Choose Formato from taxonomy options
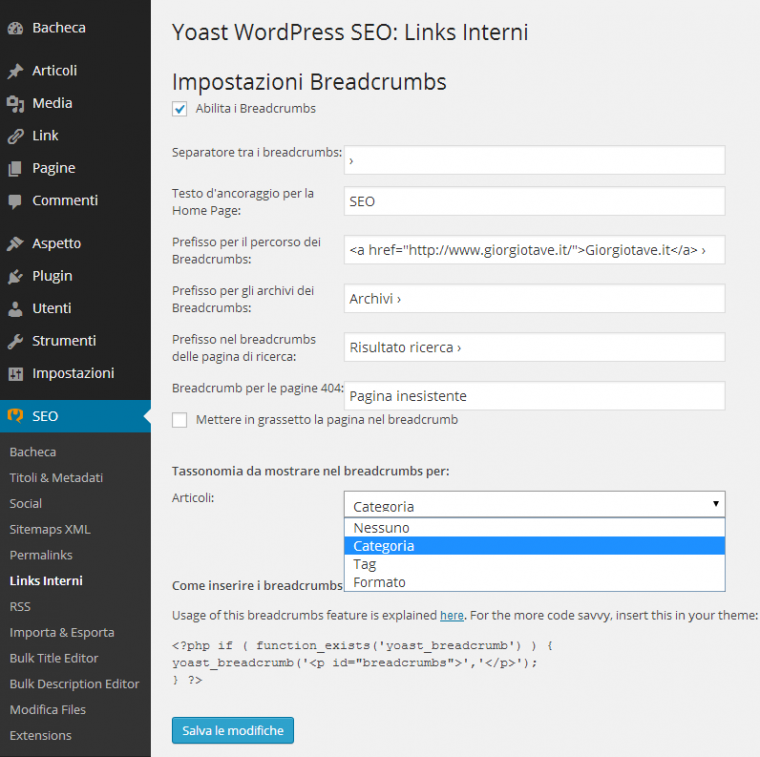 [x=534, y=582]
